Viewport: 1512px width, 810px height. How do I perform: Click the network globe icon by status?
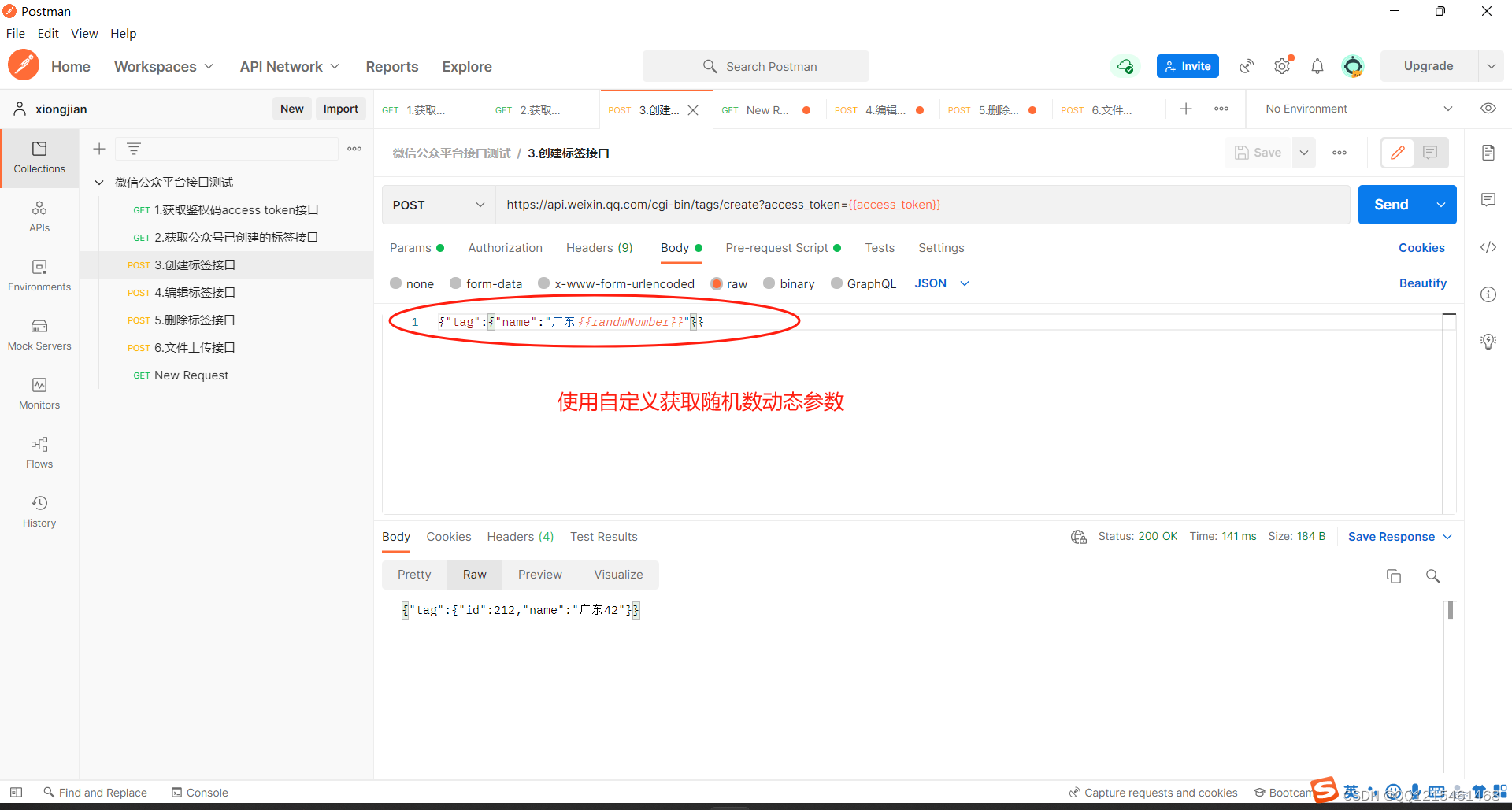coord(1079,537)
